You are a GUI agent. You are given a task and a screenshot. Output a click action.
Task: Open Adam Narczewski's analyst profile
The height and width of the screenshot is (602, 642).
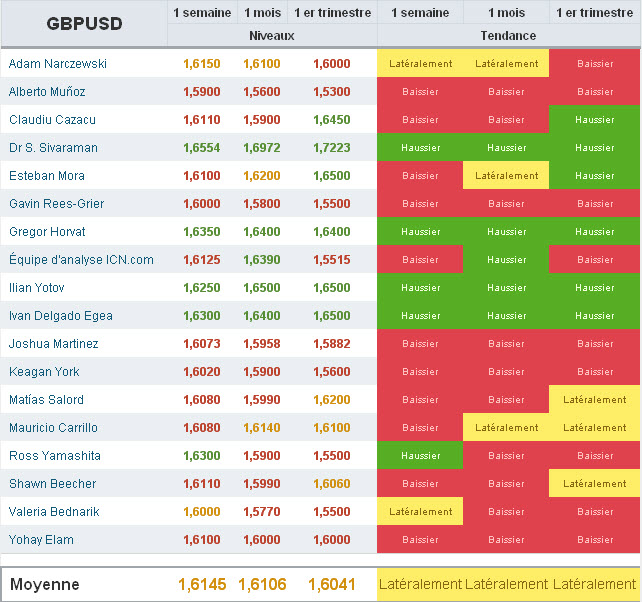click(58, 63)
